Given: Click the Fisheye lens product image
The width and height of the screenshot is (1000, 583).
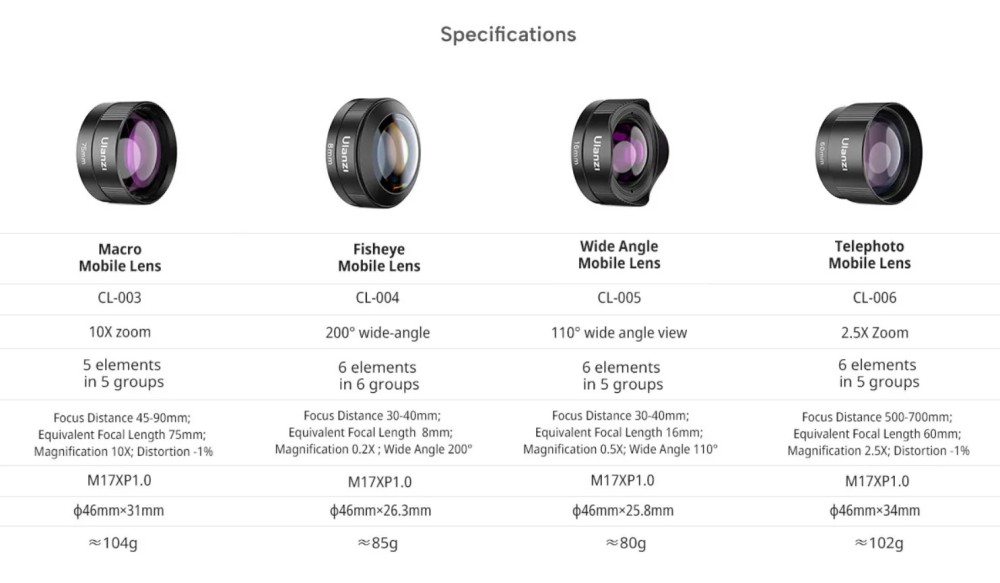Looking at the screenshot, I should [x=374, y=153].
